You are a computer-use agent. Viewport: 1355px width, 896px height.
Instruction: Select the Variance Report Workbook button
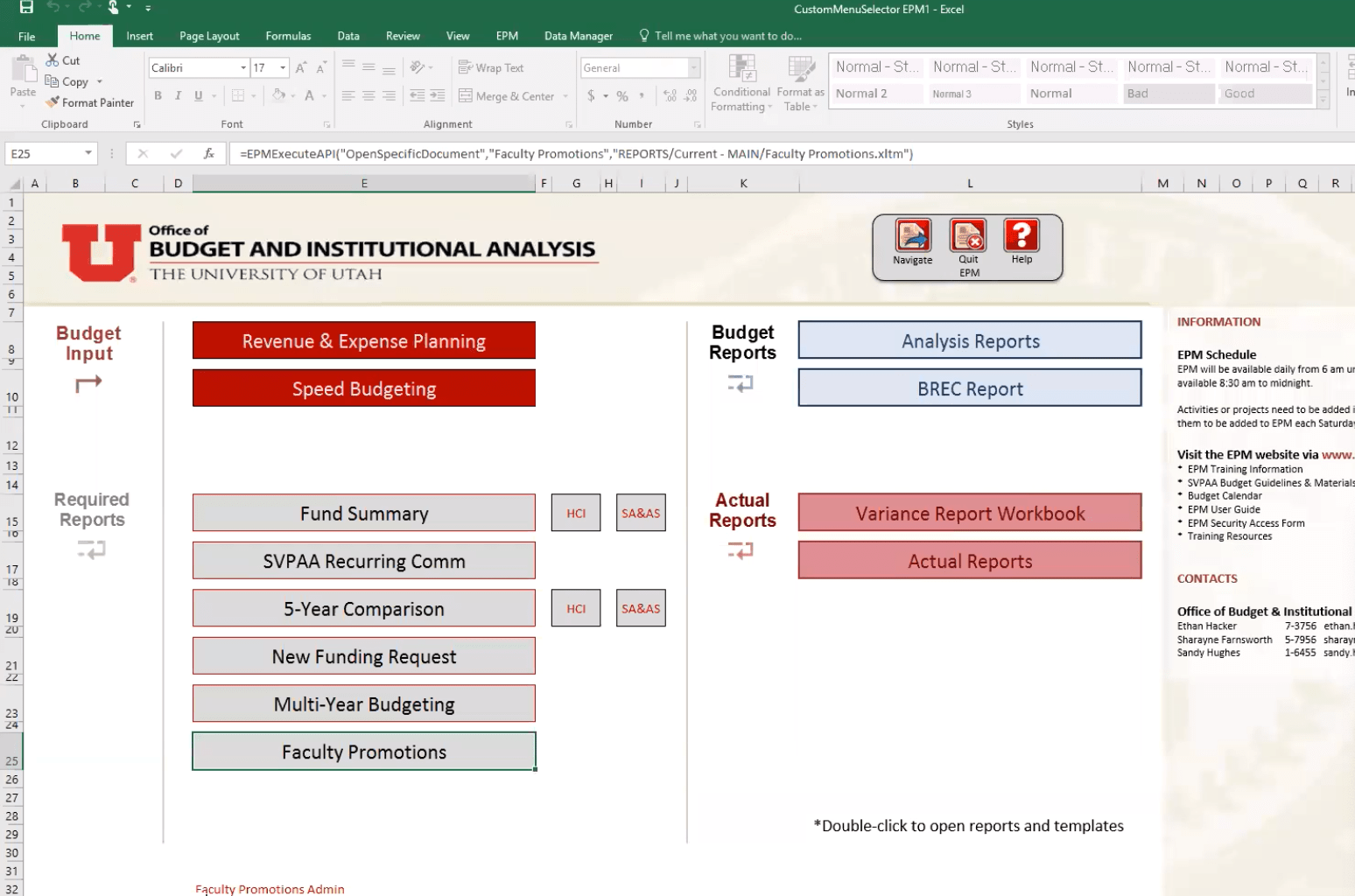pos(970,513)
